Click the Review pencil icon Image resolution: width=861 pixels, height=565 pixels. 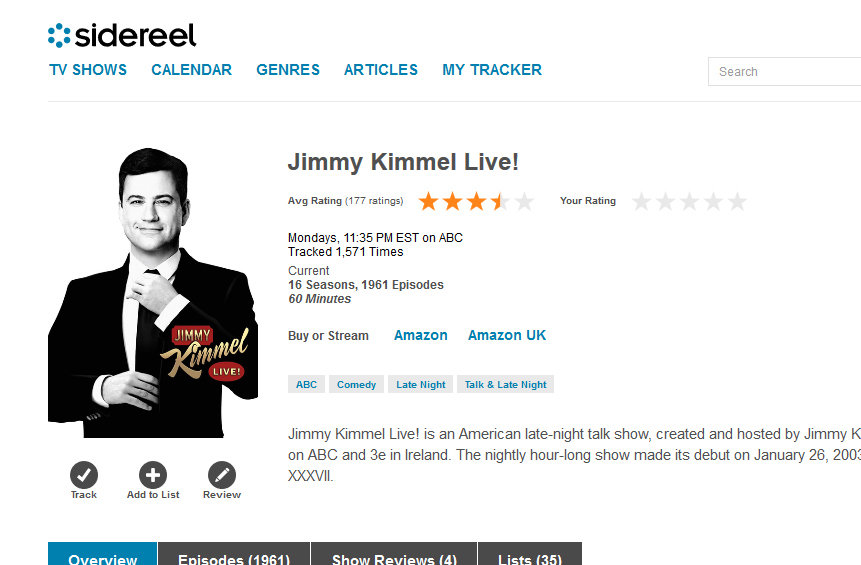(222, 475)
